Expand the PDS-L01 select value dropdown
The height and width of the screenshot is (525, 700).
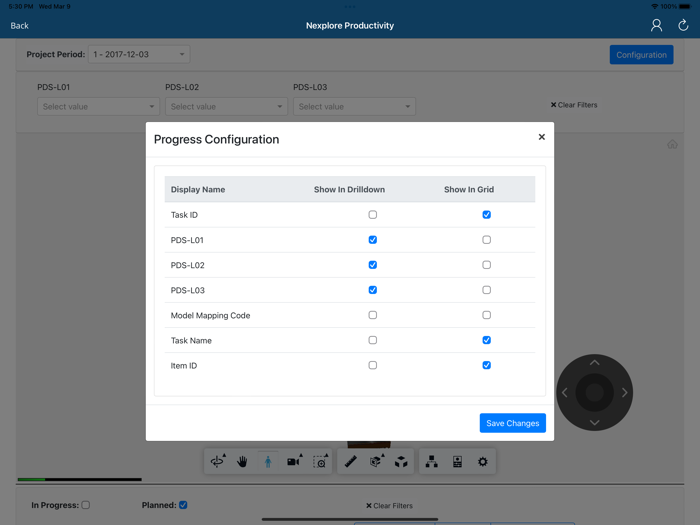pos(98,106)
